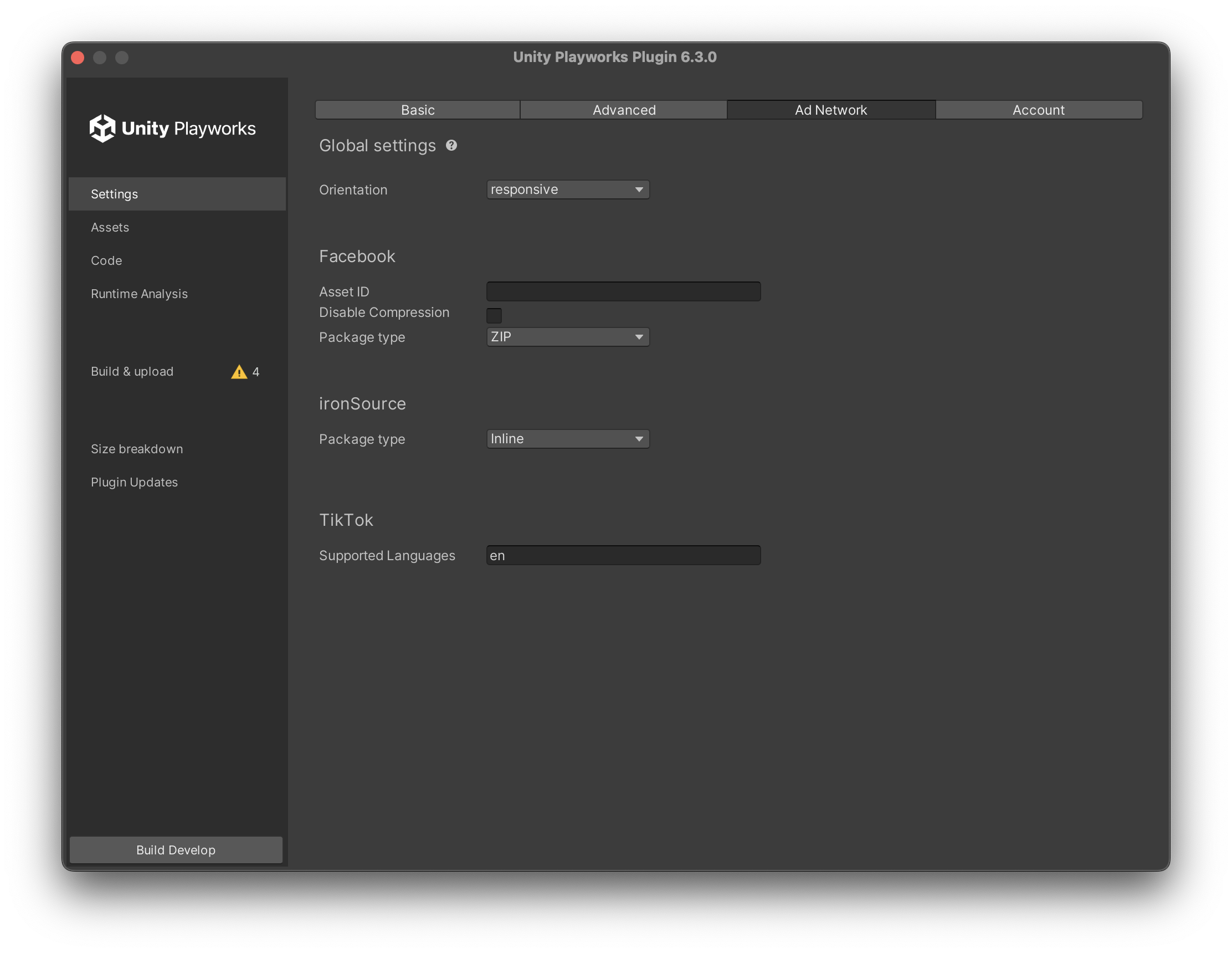Select Settings in the sidebar
The width and height of the screenshot is (1232, 953).
(177, 194)
